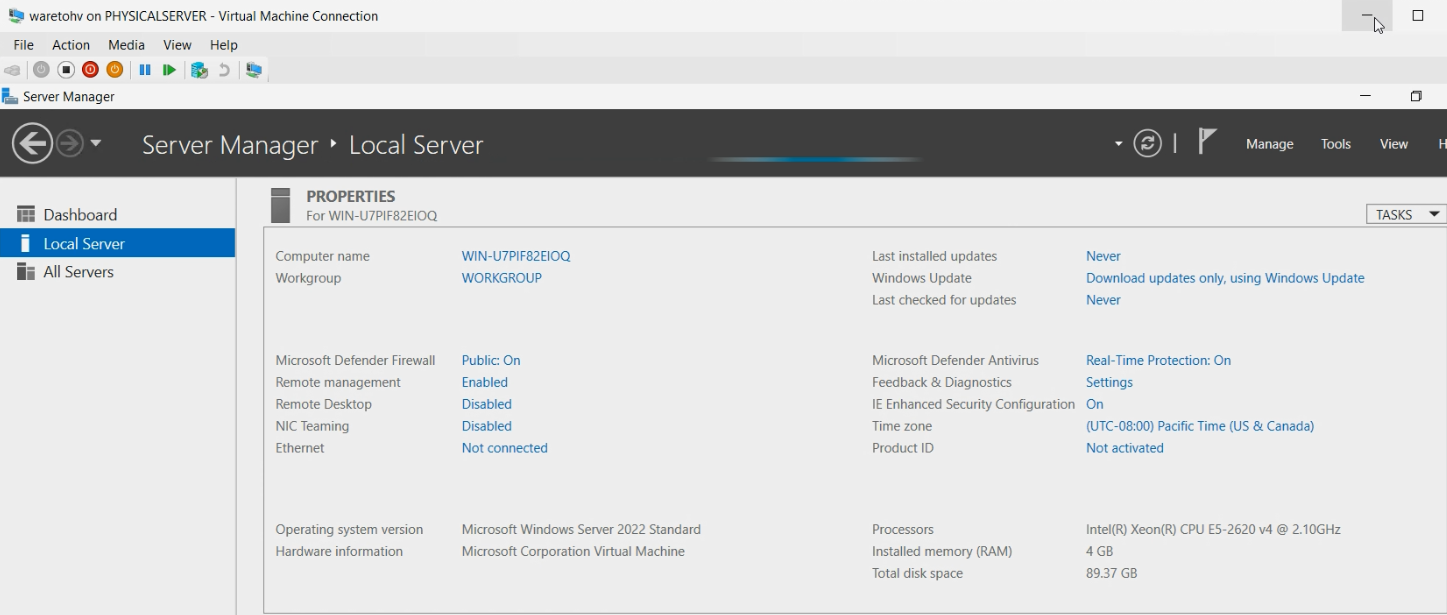Image resolution: width=1447 pixels, height=615 pixels.
Task: Click the grey Start VM icon
Action: [x=41, y=70]
